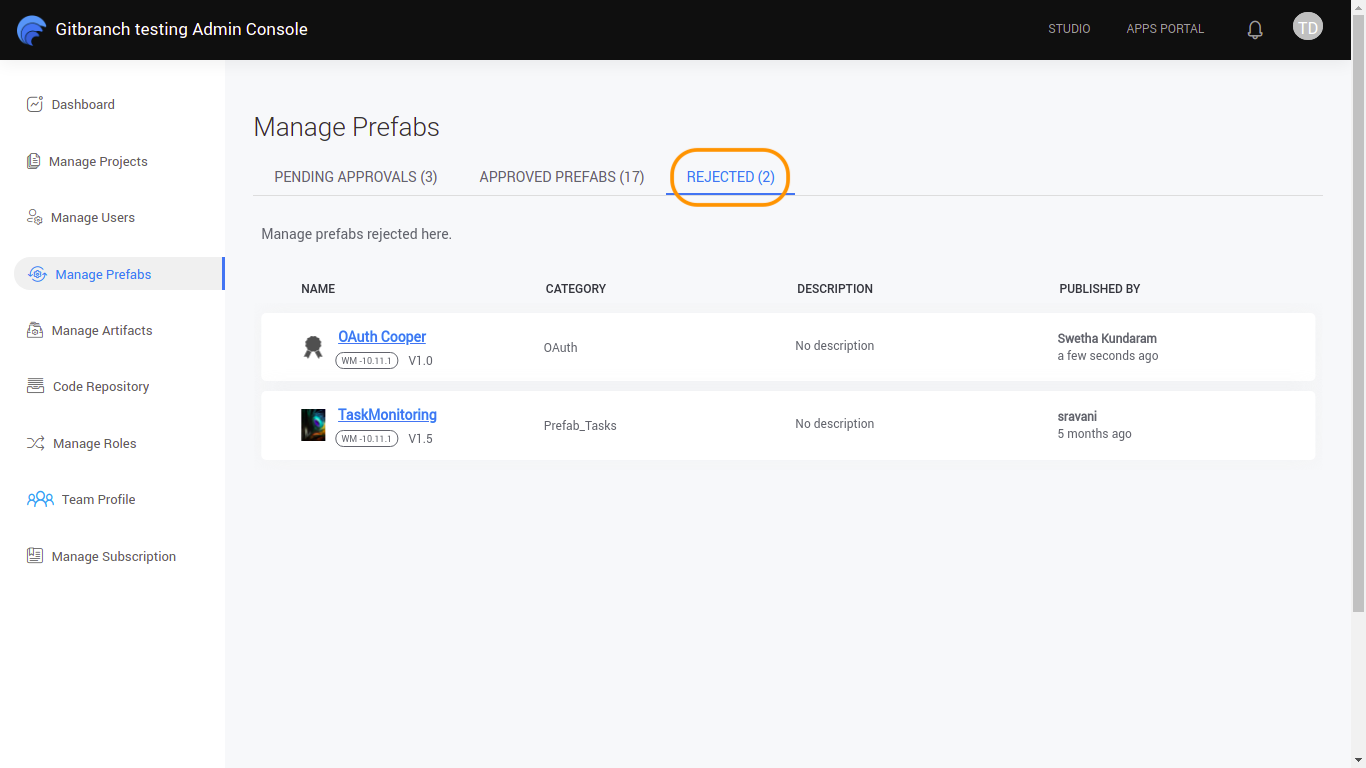
Task: Open the TaskMonitoring prefab link
Action: [x=387, y=415]
